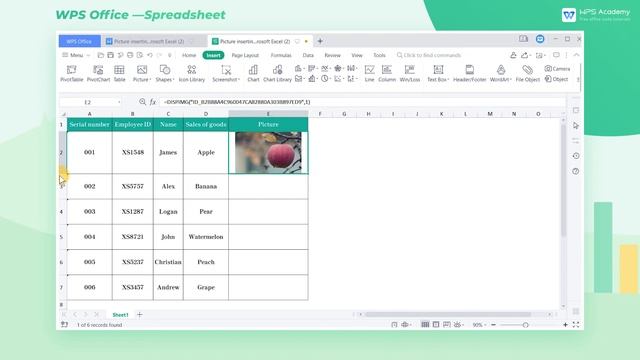Viewport: 640px width, 360px height.
Task: Switch to Page Break Preview in the status bar
Action: [x=447, y=325]
